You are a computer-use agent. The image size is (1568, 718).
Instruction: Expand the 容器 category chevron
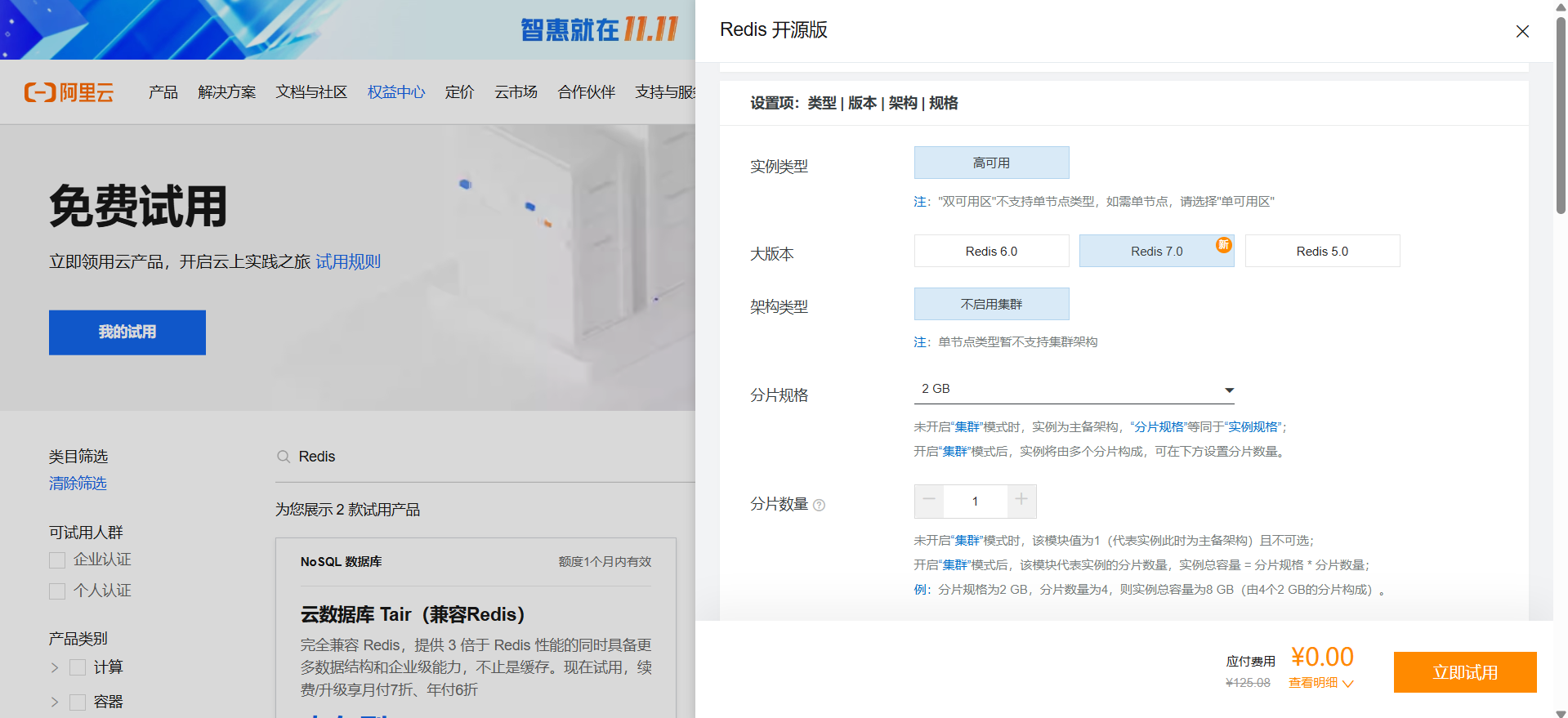[55, 702]
